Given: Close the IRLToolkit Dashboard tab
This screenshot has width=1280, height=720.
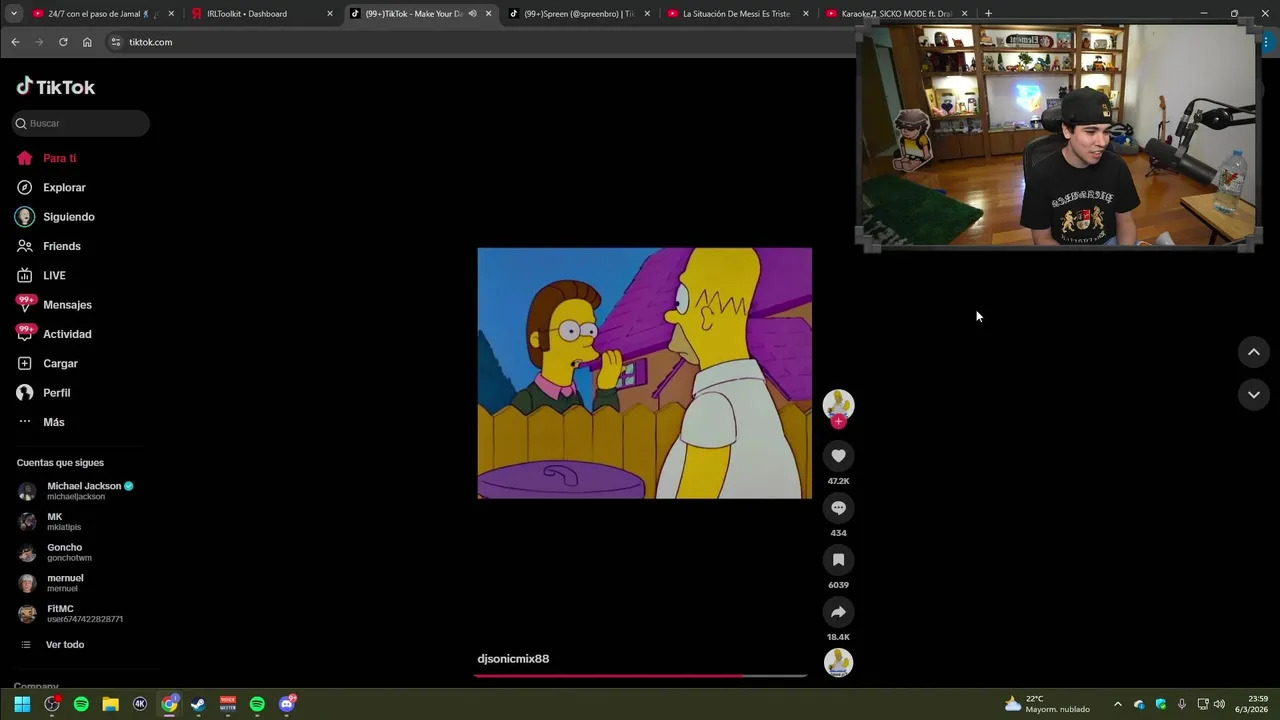Looking at the screenshot, I should pyautogui.click(x=330, y=14).
